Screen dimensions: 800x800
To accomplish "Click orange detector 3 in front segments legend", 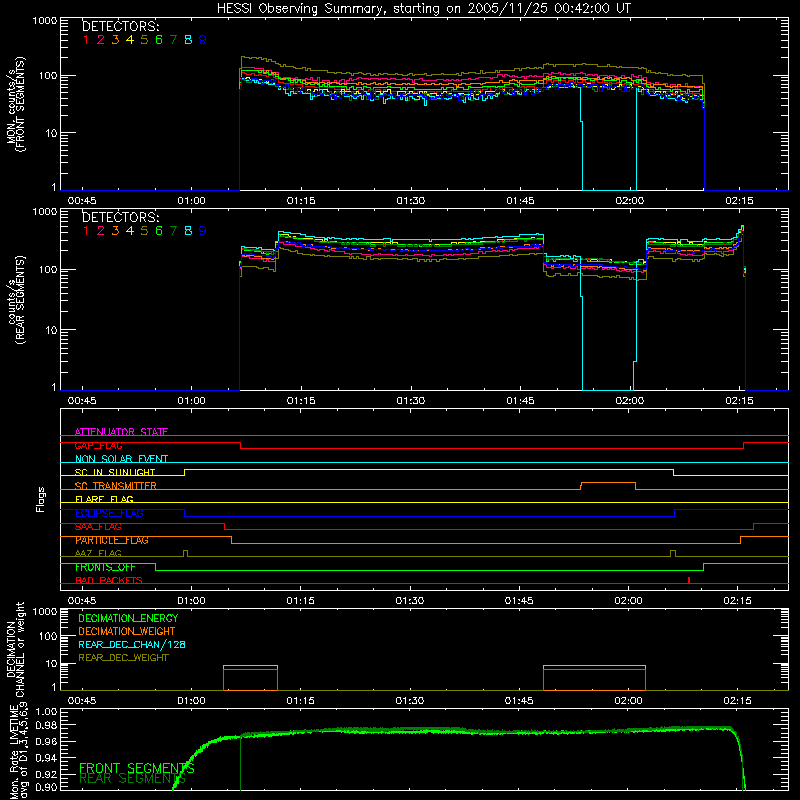I will (x=115, y=40).
